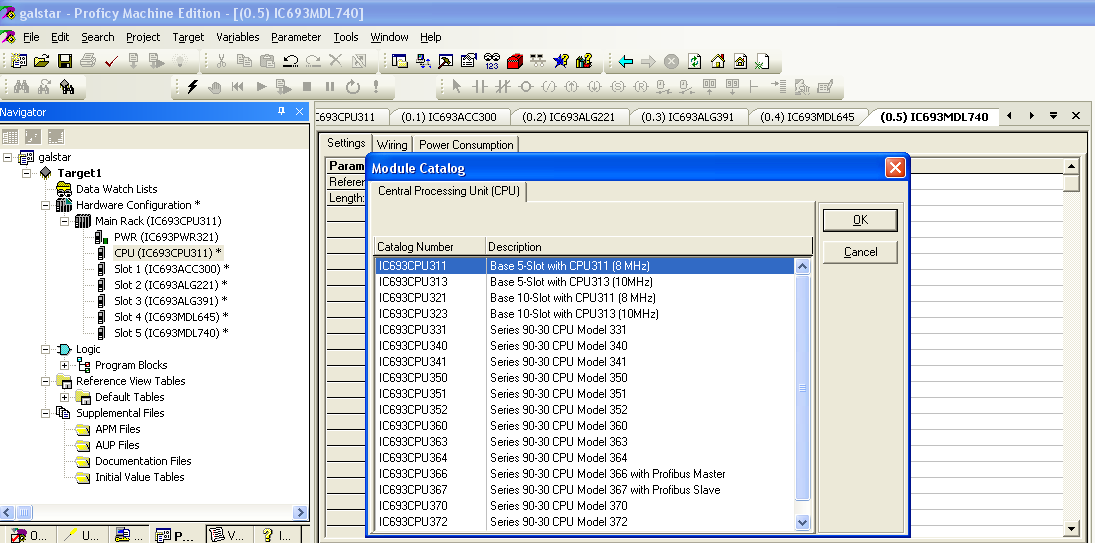Select IC693CPU331 catalog entry

[x=585, y=329]
